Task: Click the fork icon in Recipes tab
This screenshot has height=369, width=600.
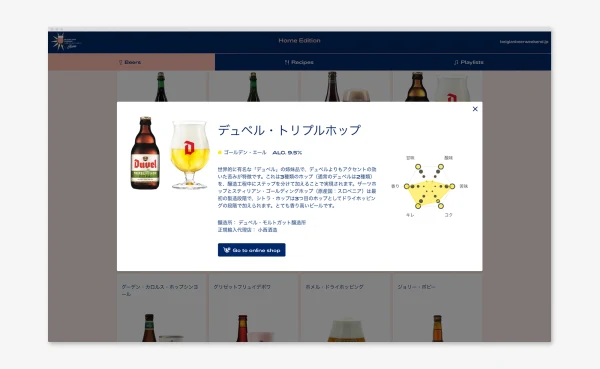Action: click(x=287, y=62)
